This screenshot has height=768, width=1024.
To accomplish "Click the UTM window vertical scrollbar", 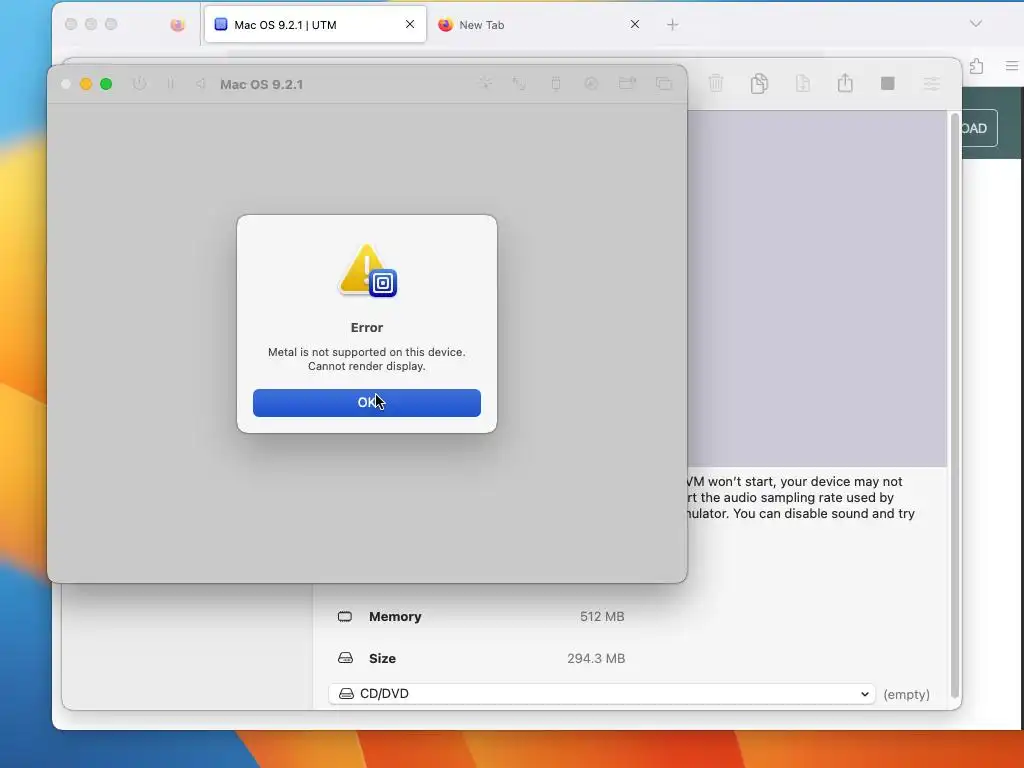I will tap(954, 405).
